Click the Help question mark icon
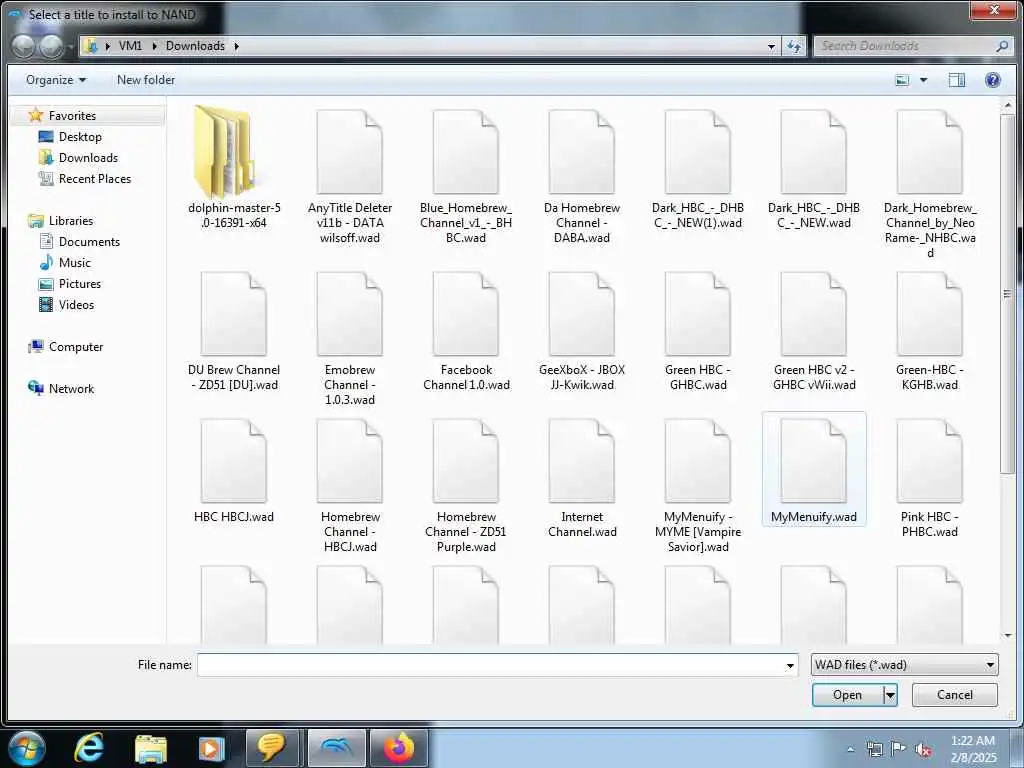Image resolution: width=1024 pixels, height=768 pixels. click(x=993, y=80)
